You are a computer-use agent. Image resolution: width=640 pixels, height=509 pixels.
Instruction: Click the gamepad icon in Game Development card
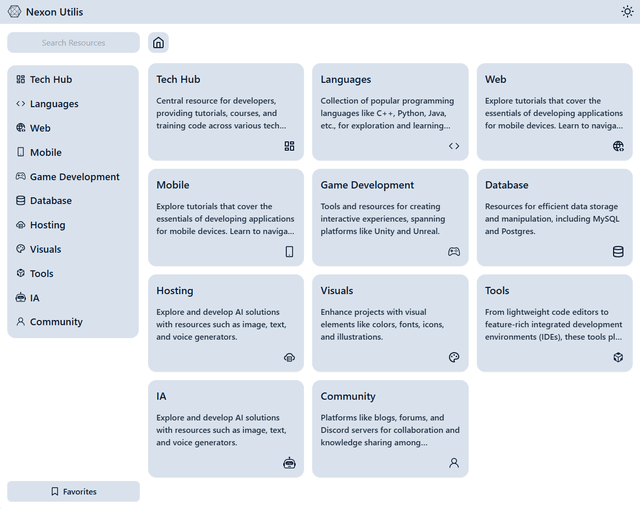(x=454, y=252)
